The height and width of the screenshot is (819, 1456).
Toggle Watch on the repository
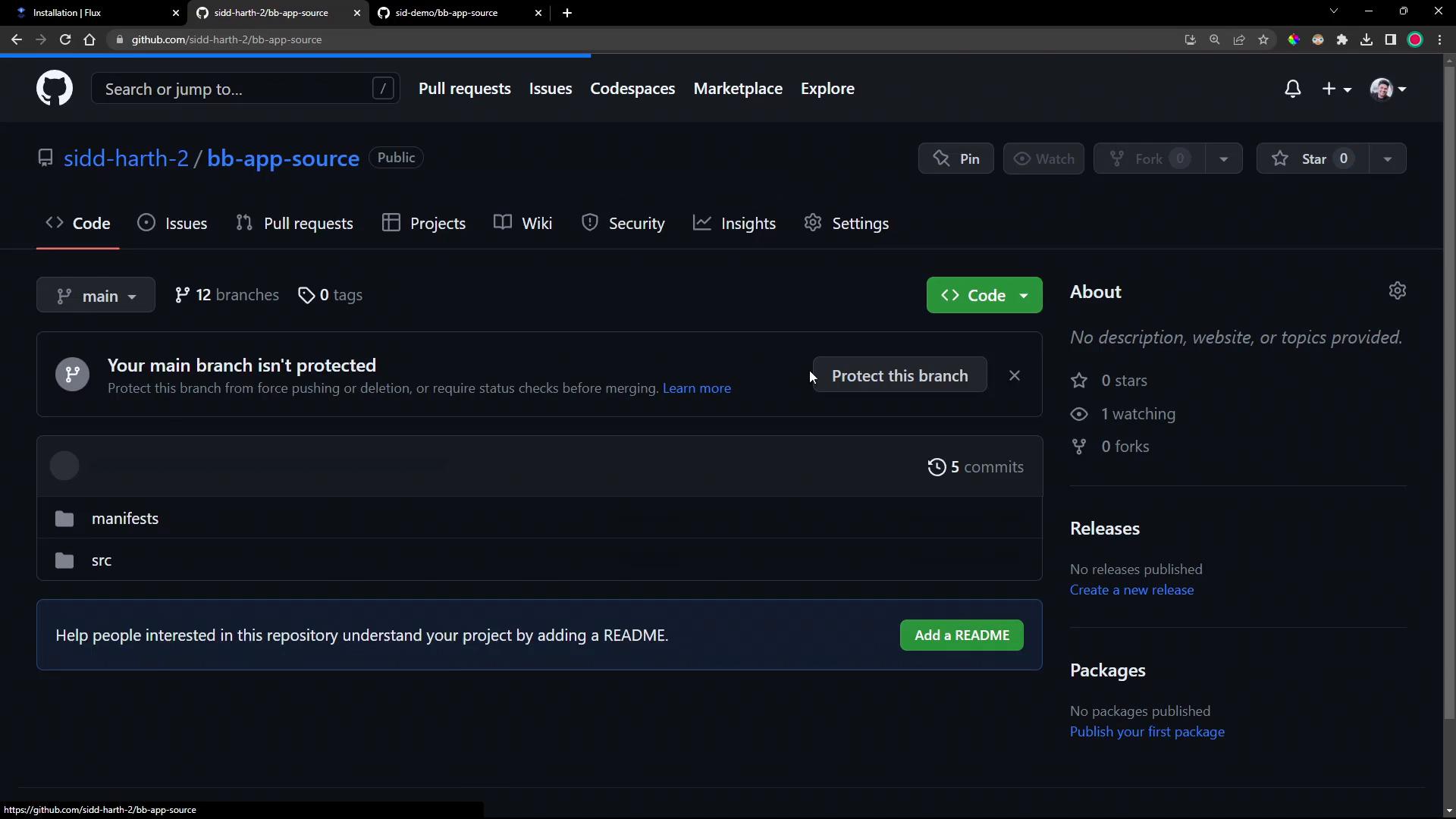coord(1043,158)
